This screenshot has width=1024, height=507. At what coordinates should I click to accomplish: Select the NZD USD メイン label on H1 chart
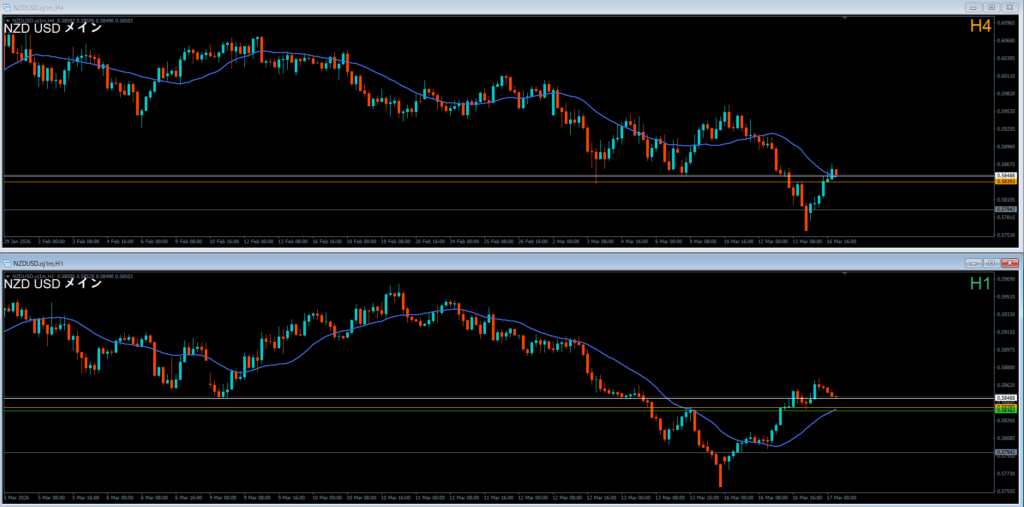52,284
